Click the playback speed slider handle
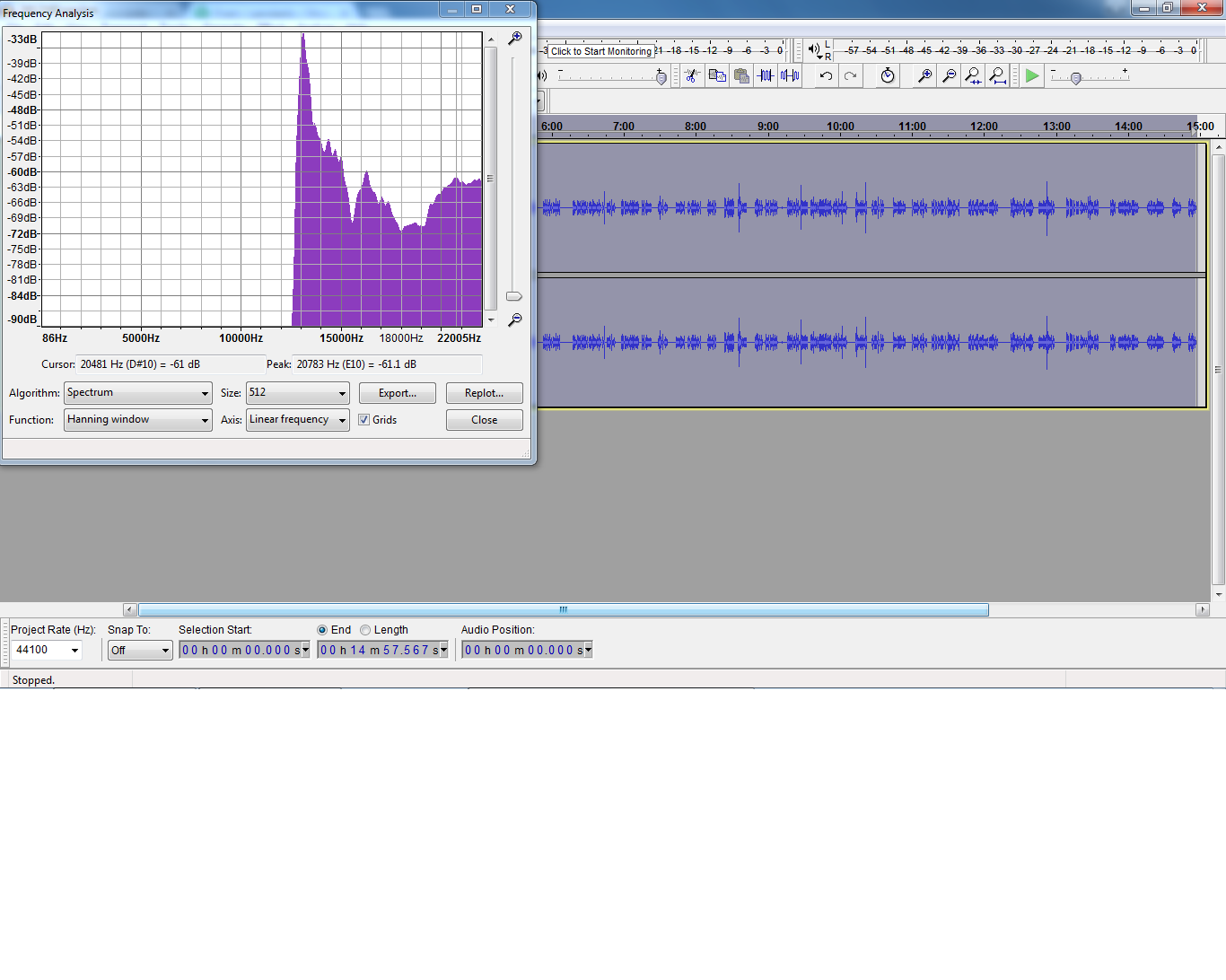This screenshot has width=1226, height=980. 1076,79
